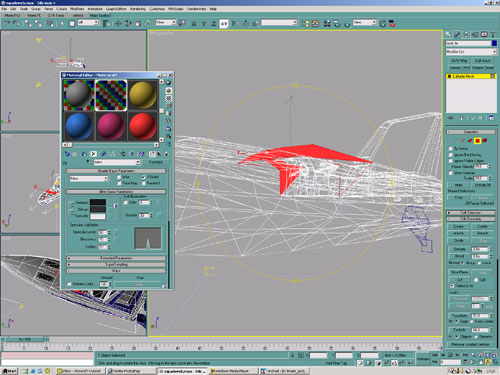This screenshot has height=375, width=500.
Task: Expand the Extended Parameters rollout
Action: [x=116, y=258]
